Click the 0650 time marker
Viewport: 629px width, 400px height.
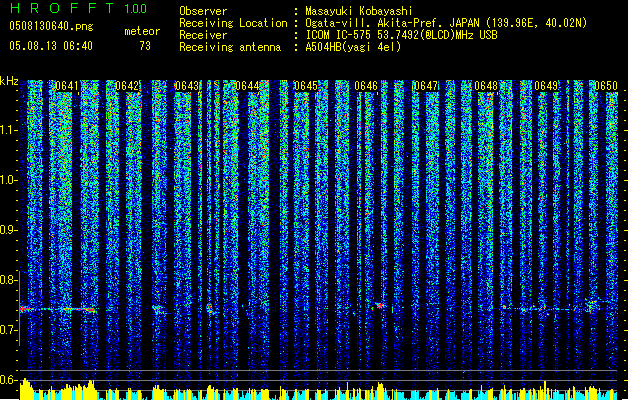[x=606, y=86]
